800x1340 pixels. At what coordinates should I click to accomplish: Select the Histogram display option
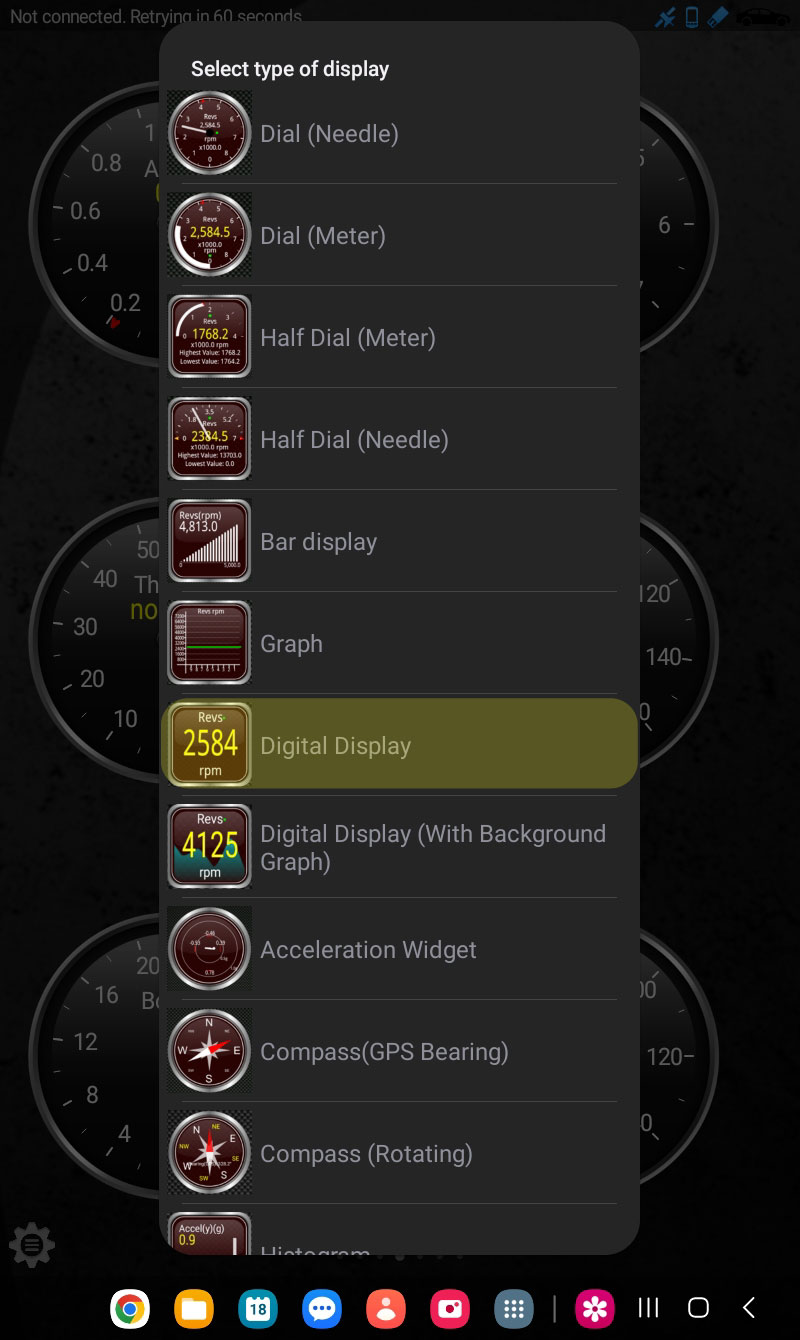(399, 1234)
